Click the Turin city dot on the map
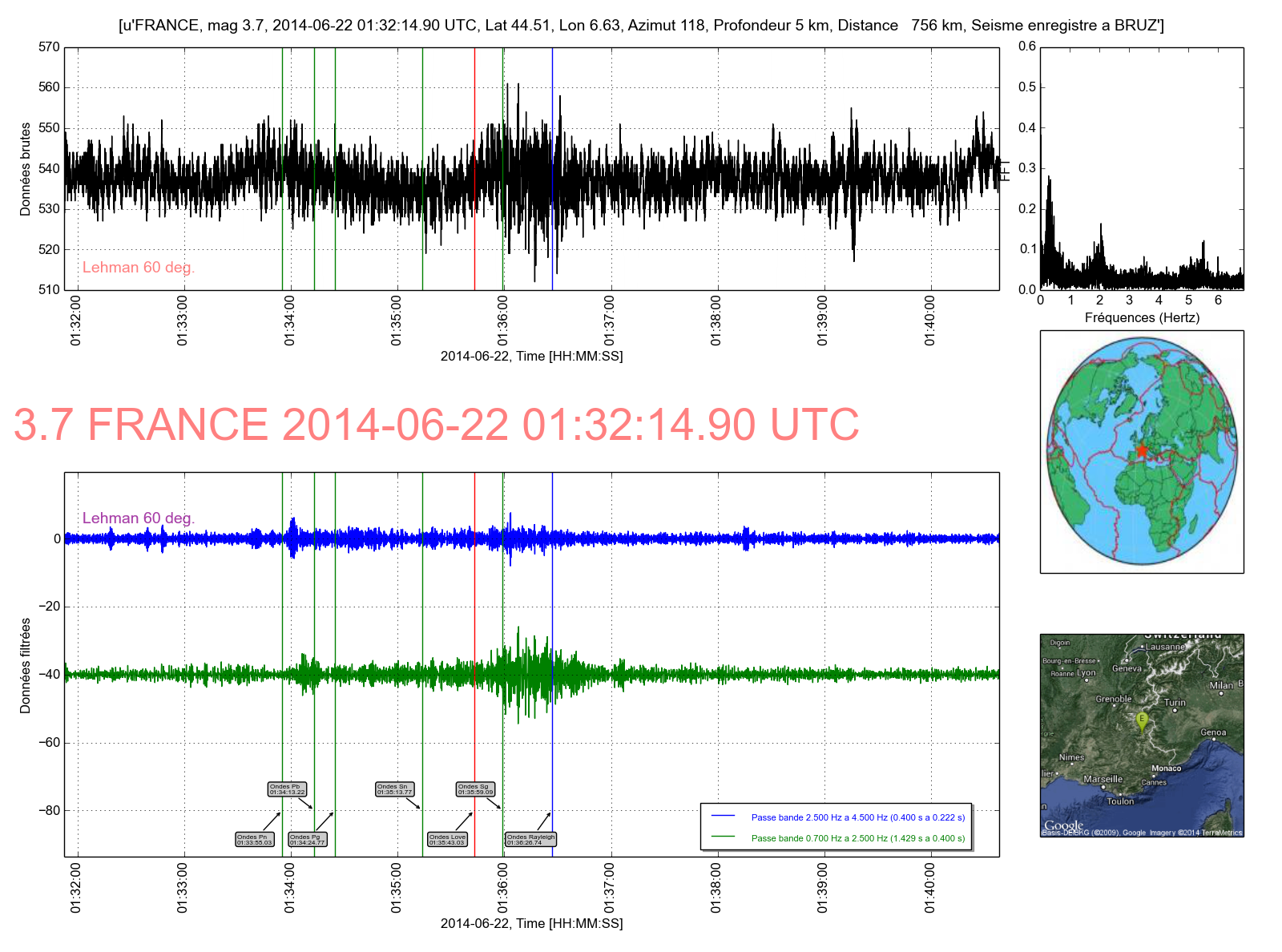This screenshot has height=952, width=1282. (1175, 710)
